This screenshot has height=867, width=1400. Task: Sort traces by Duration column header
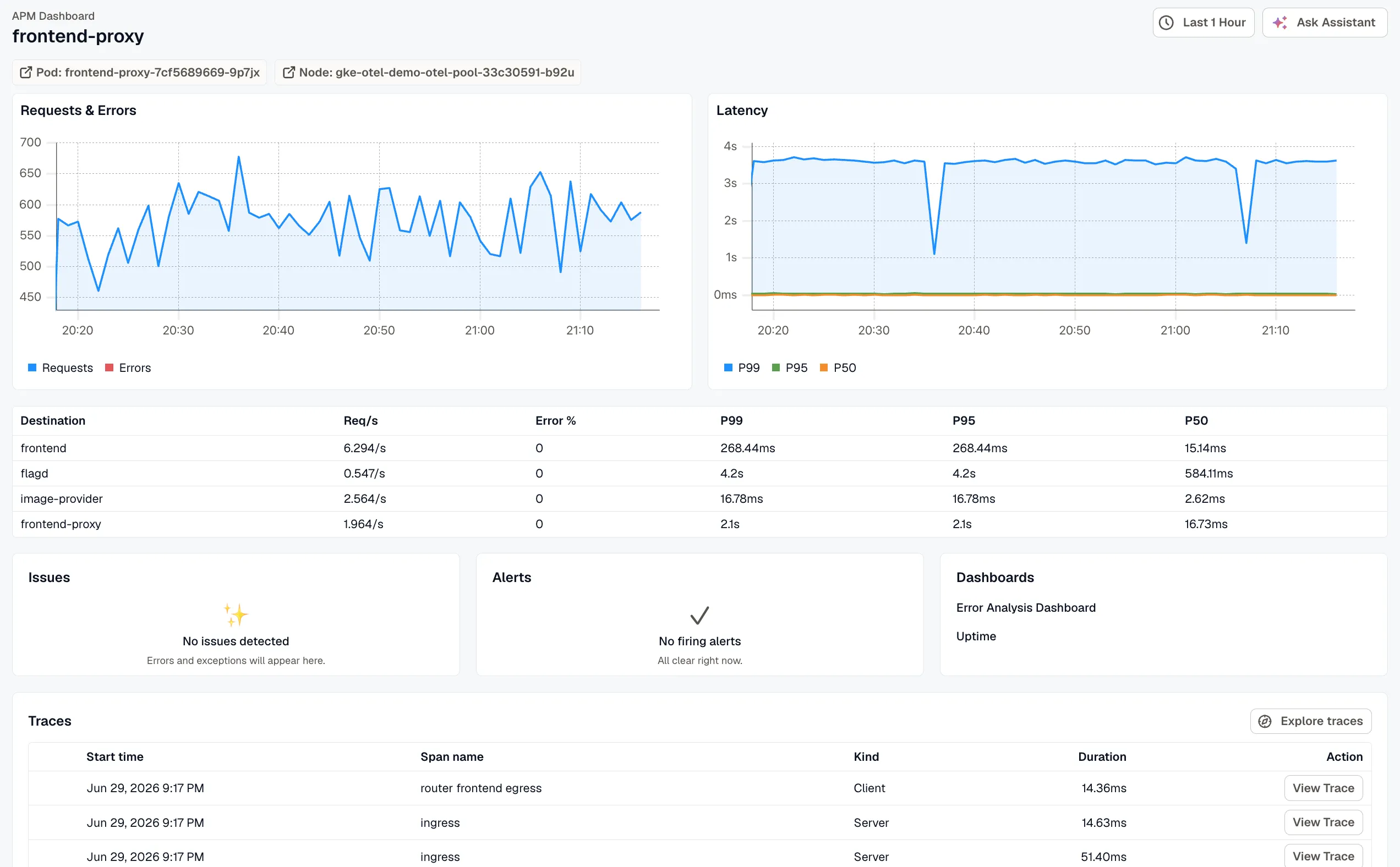(x=1102, y=757)
